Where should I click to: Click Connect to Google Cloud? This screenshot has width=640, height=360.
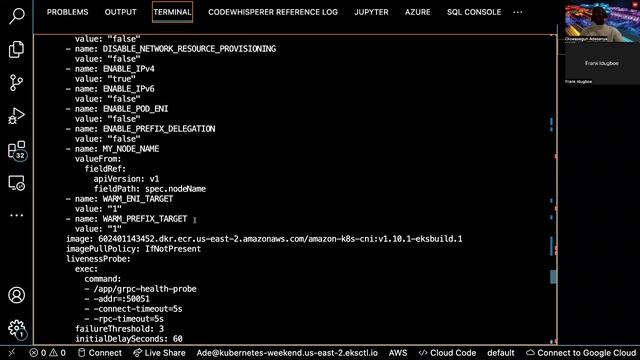pyautogui.click(x=581, y=353)
